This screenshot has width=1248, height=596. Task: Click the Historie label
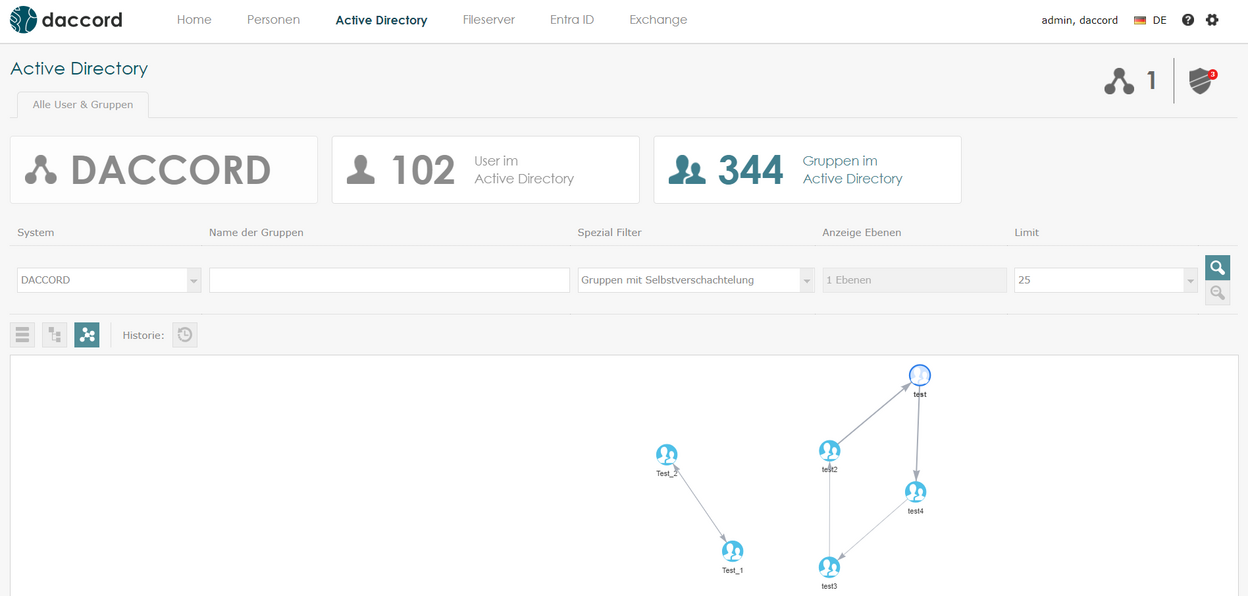pos(143,336)
